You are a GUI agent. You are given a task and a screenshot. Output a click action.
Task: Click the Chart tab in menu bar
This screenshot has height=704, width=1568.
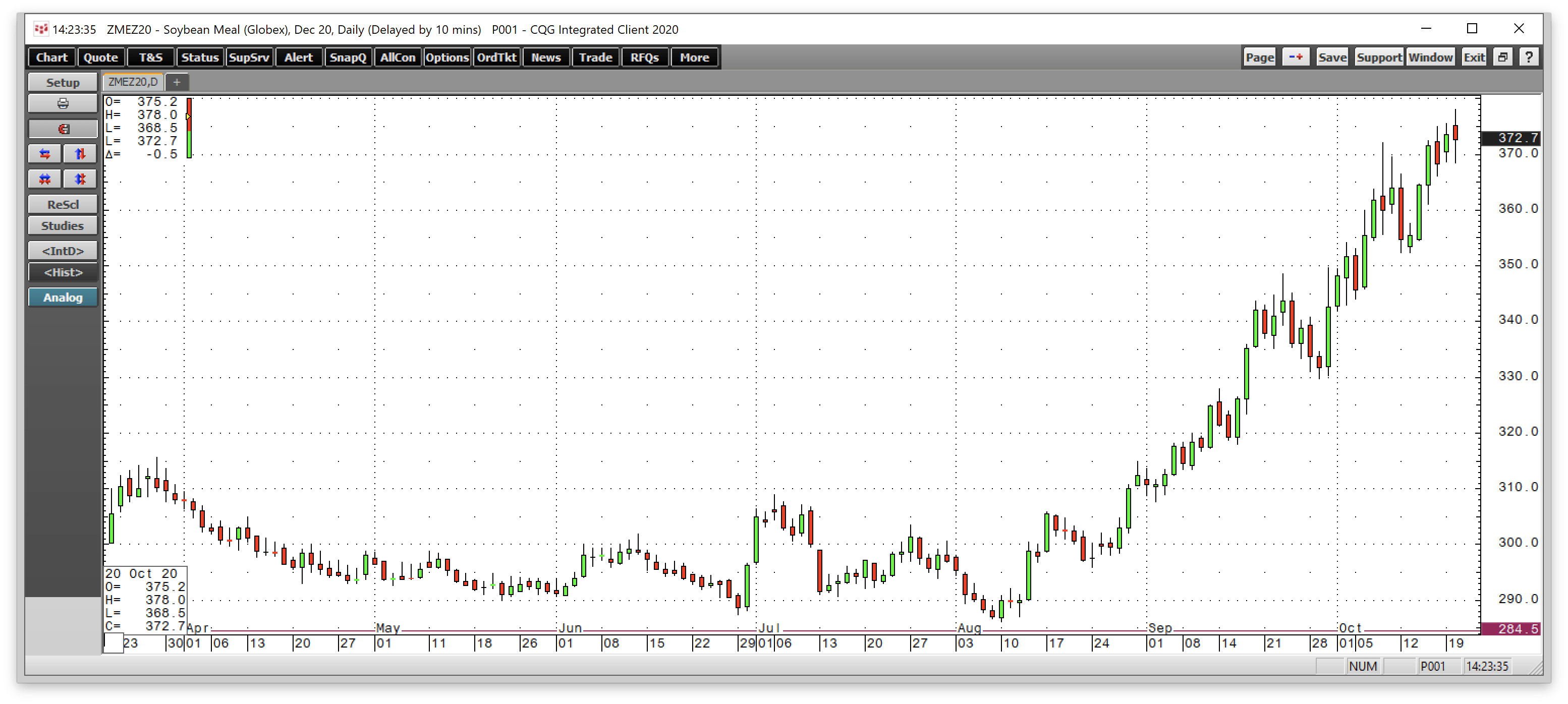click(52, 57)
